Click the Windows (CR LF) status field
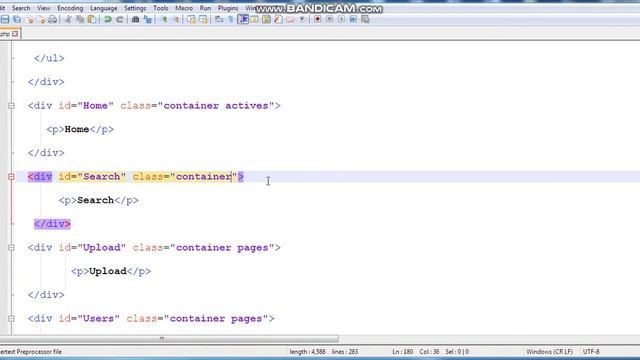This screenshot has height=360, width=640. (549, 351)
